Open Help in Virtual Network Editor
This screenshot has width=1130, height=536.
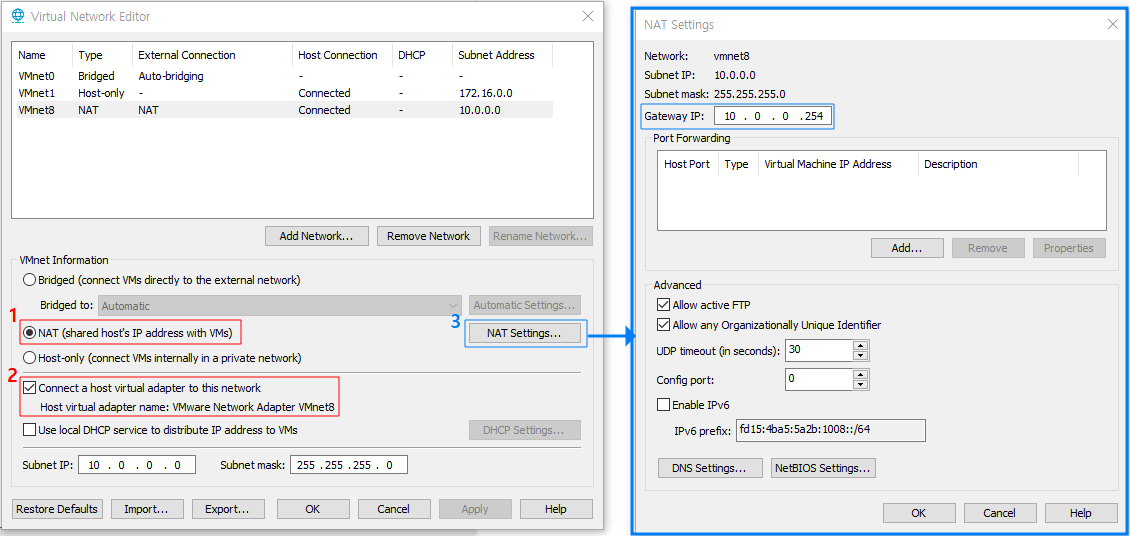pos(556,509)
